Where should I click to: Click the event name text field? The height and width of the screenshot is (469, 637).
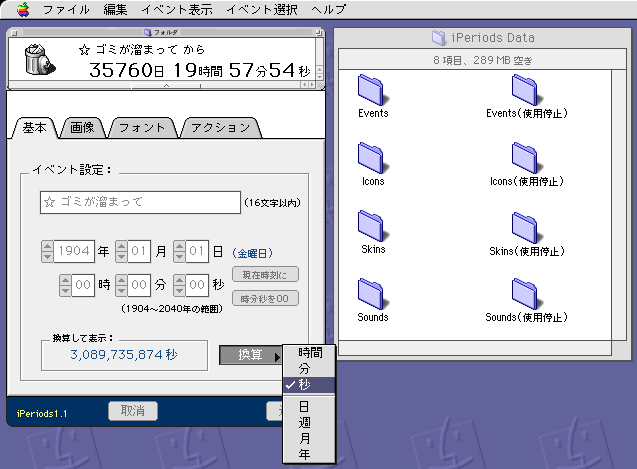click(x=140, y=202)
